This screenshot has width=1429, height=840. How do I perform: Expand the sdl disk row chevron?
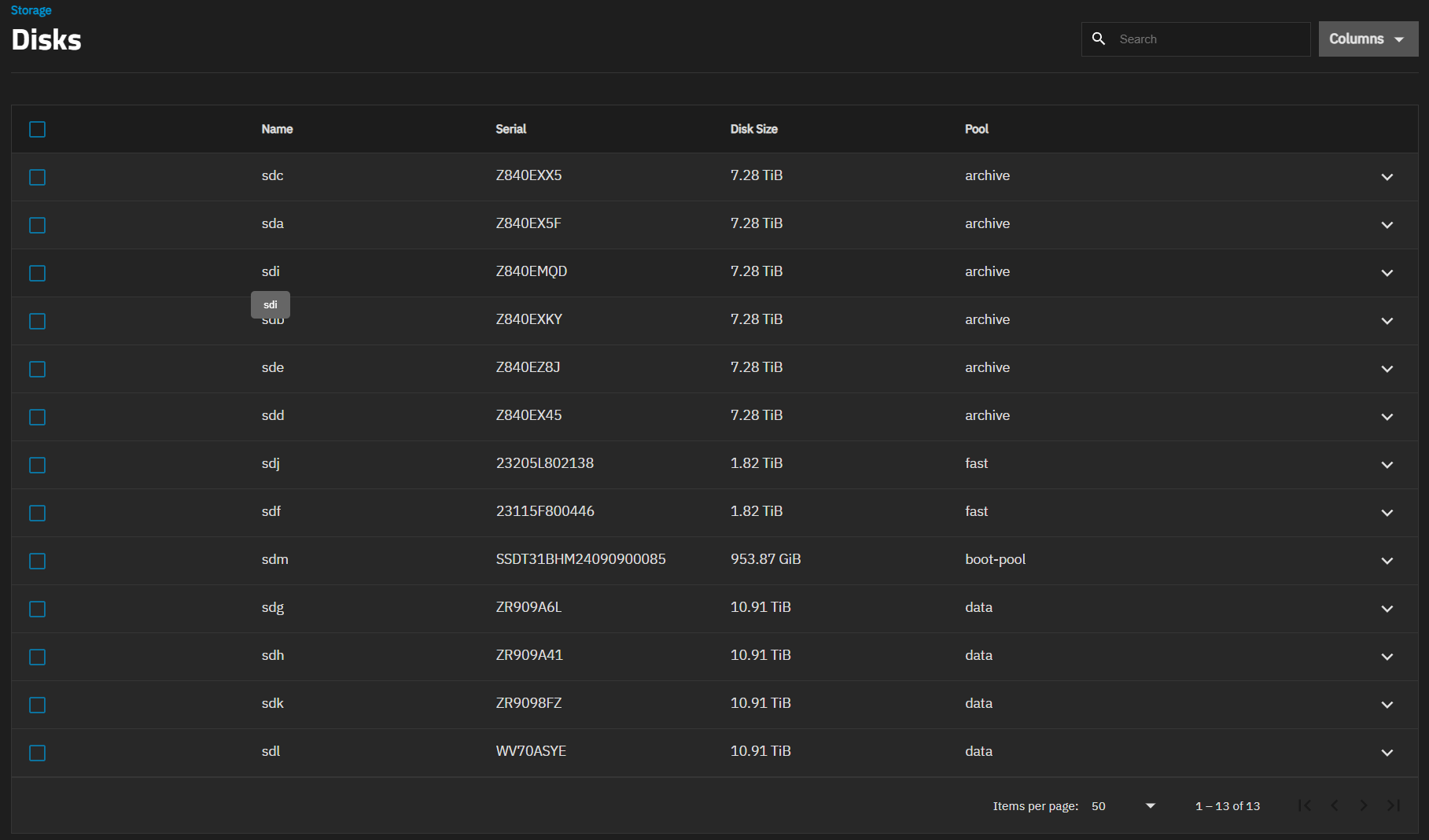[x=1387, y=753]
